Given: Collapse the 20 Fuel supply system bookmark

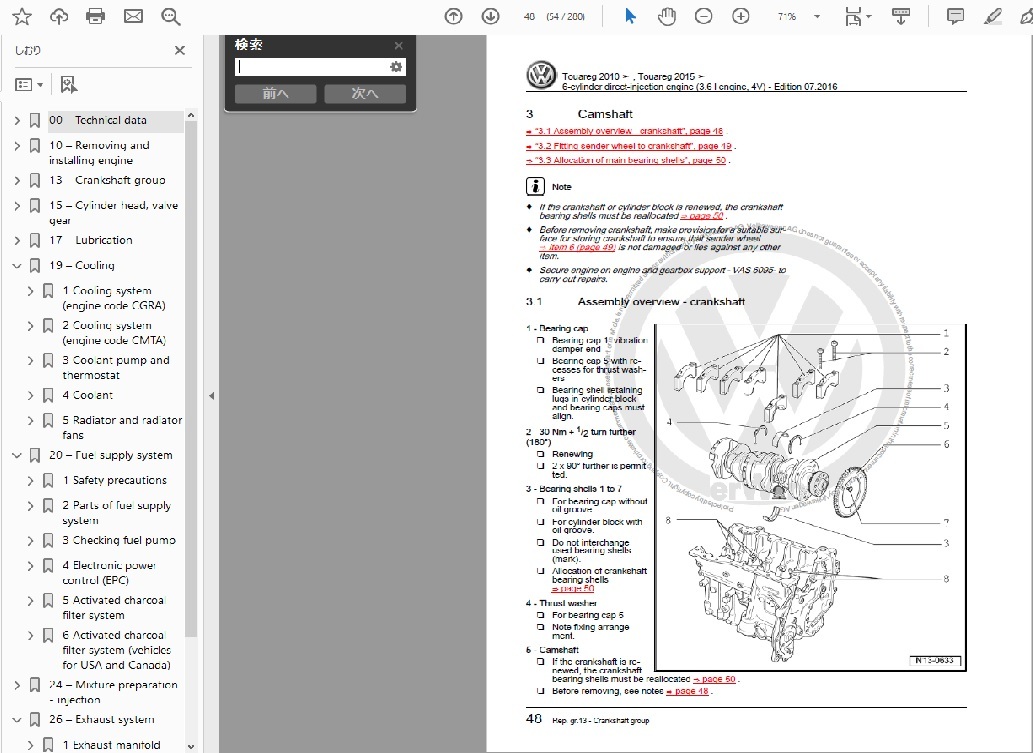Looking at the screenshot, I should coord(17,455).
